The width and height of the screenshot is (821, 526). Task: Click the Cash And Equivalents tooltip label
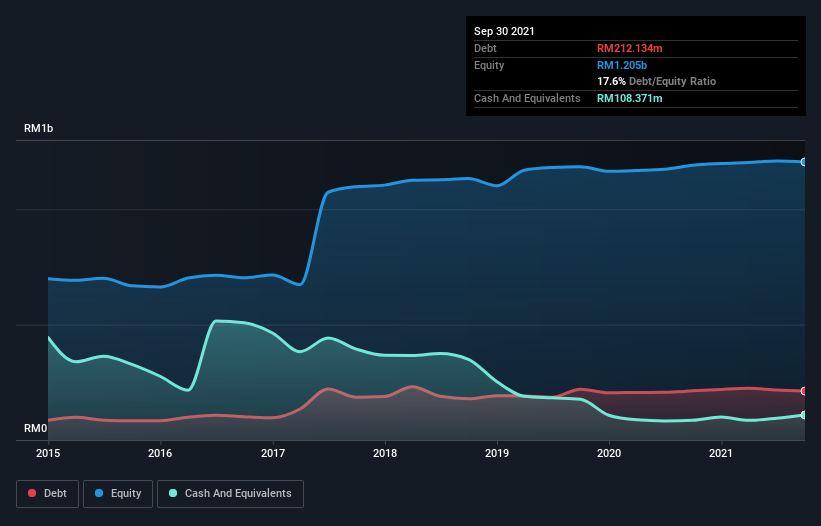pos(527,98)
